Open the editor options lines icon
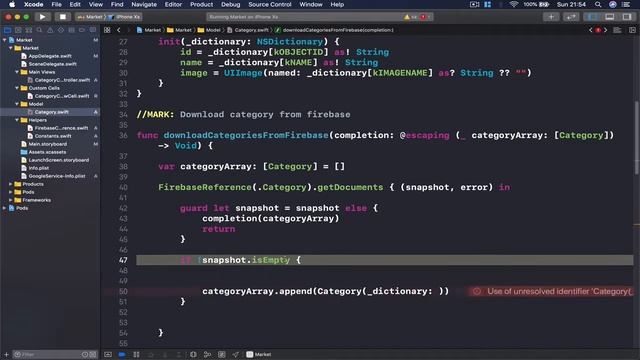 (x=617, y=30)
